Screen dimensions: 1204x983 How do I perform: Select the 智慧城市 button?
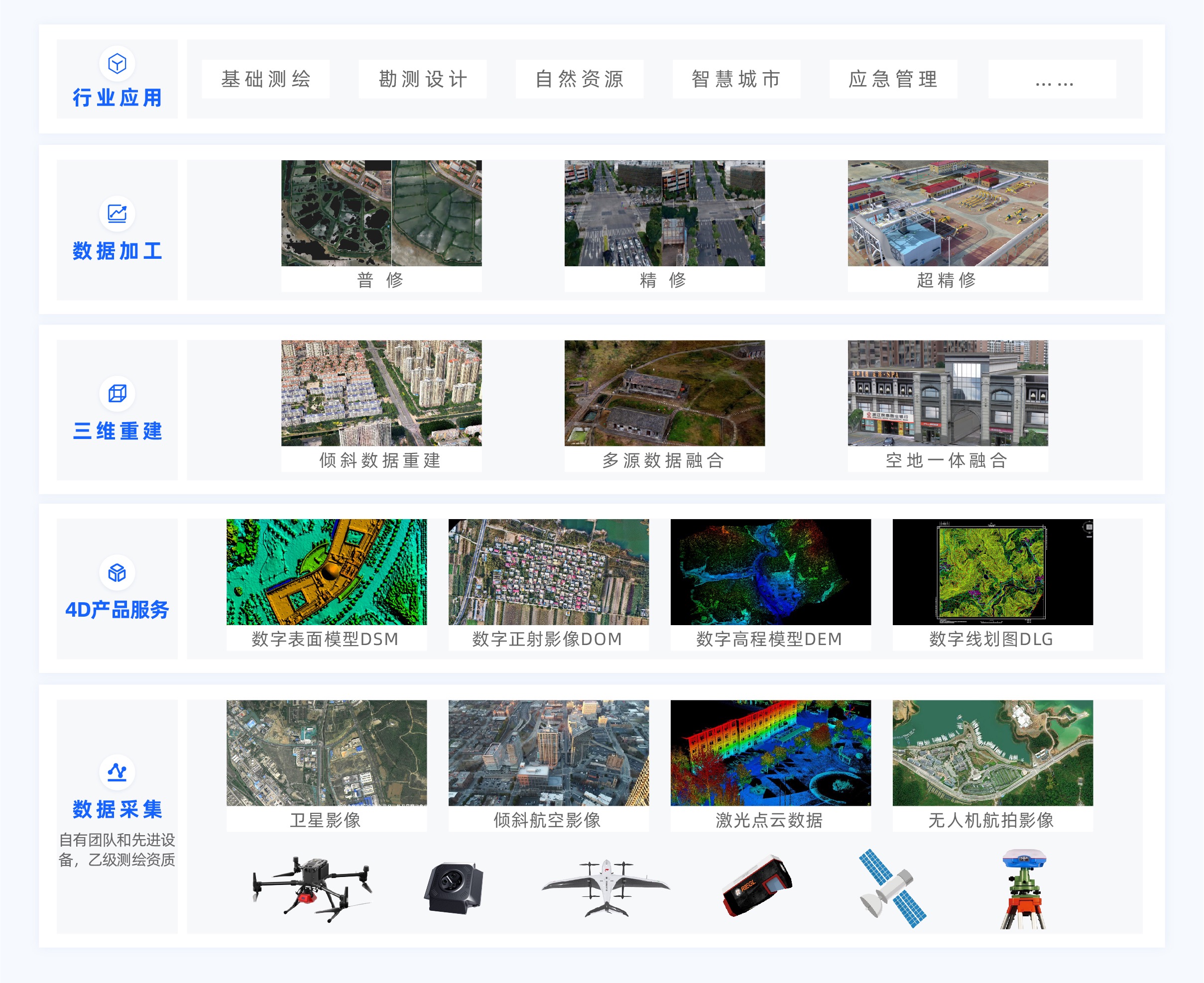(736, 79)
